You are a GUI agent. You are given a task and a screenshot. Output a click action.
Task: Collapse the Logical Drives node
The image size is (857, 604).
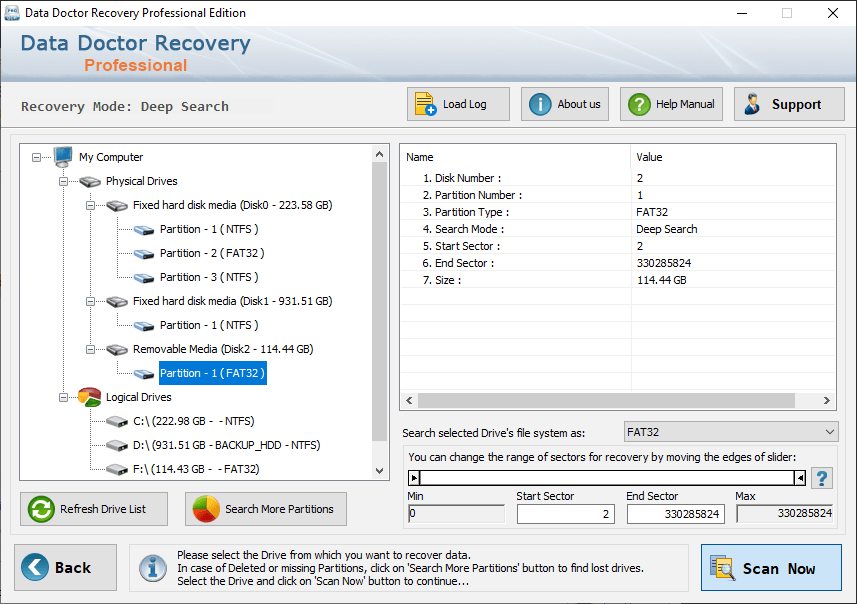63,397
